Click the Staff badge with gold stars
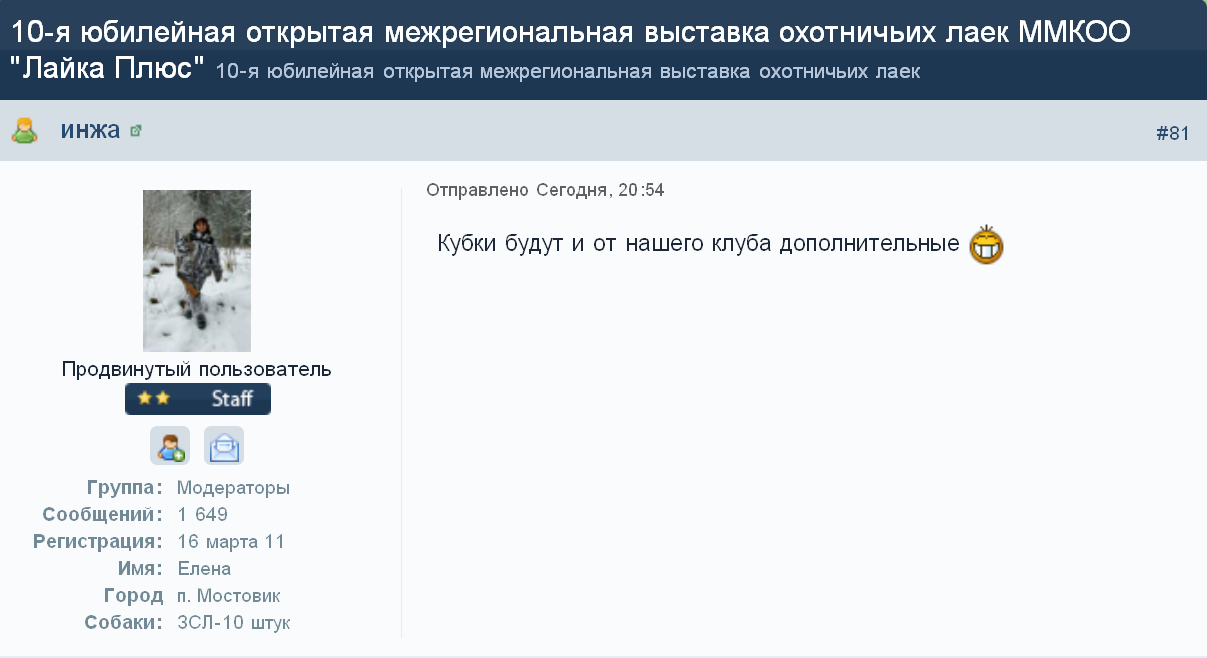Viewport: 1207px width, 658px height. tap(198, 398)
